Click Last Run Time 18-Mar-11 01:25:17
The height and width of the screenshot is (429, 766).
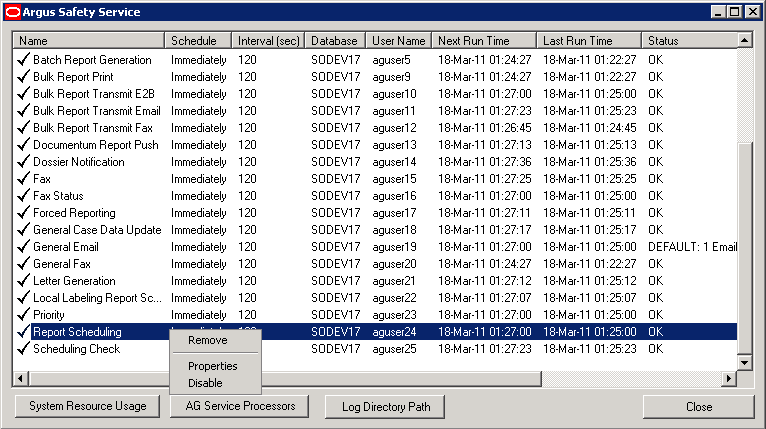(x=590, y=230)
